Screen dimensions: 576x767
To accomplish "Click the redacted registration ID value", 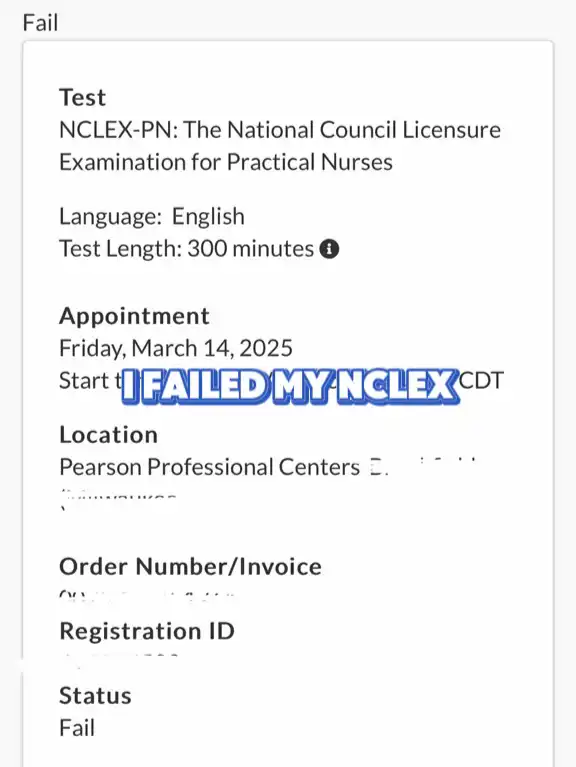I will pos(119,659).
